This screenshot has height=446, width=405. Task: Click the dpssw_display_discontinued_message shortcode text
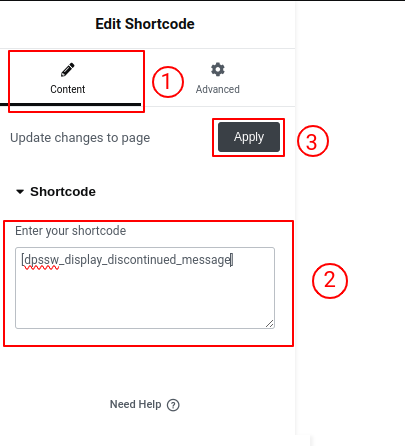[x=127, y=260]
